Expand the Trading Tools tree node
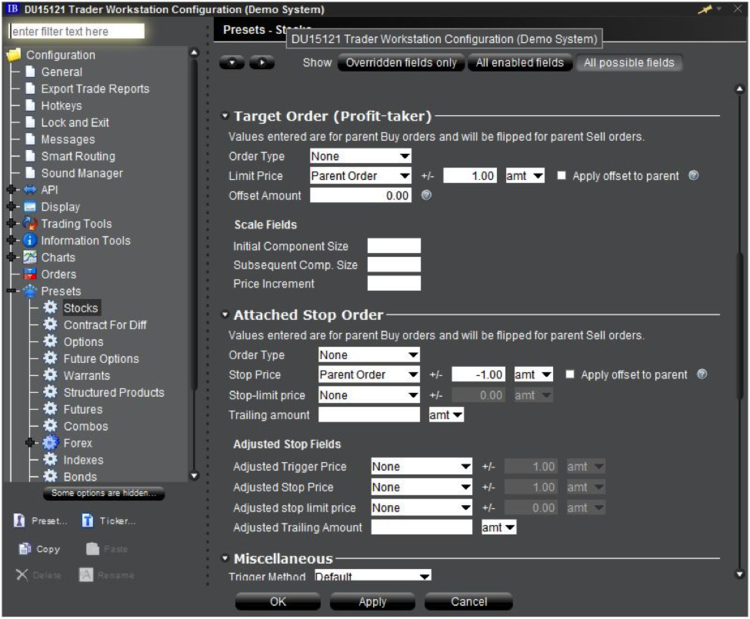The image size is (750, 619). pyautogui.click(x=11, y=223)
